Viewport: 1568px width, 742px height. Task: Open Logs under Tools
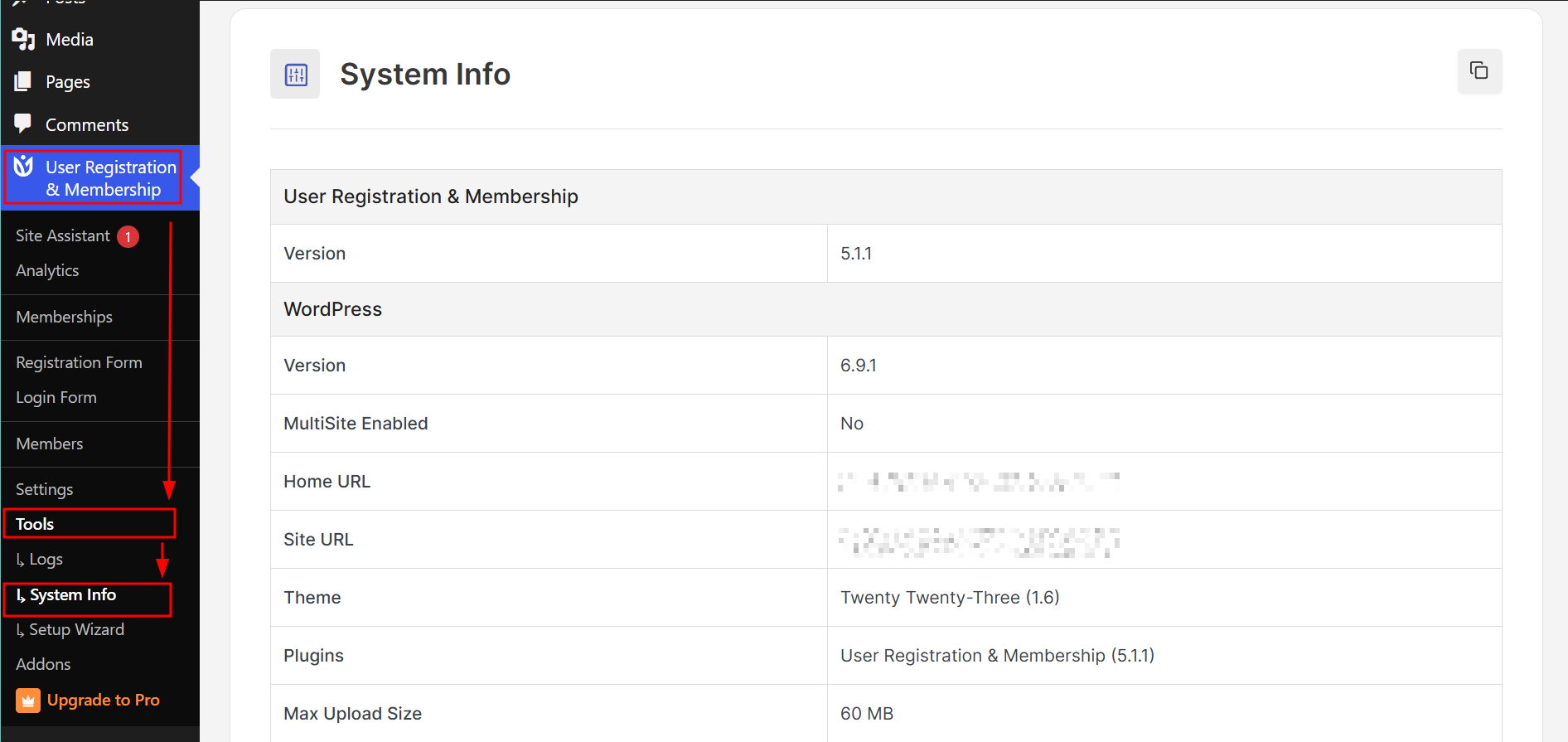pos(40,560)
